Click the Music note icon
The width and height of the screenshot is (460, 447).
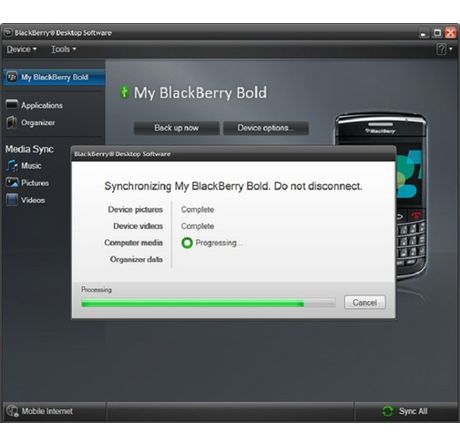12,165
